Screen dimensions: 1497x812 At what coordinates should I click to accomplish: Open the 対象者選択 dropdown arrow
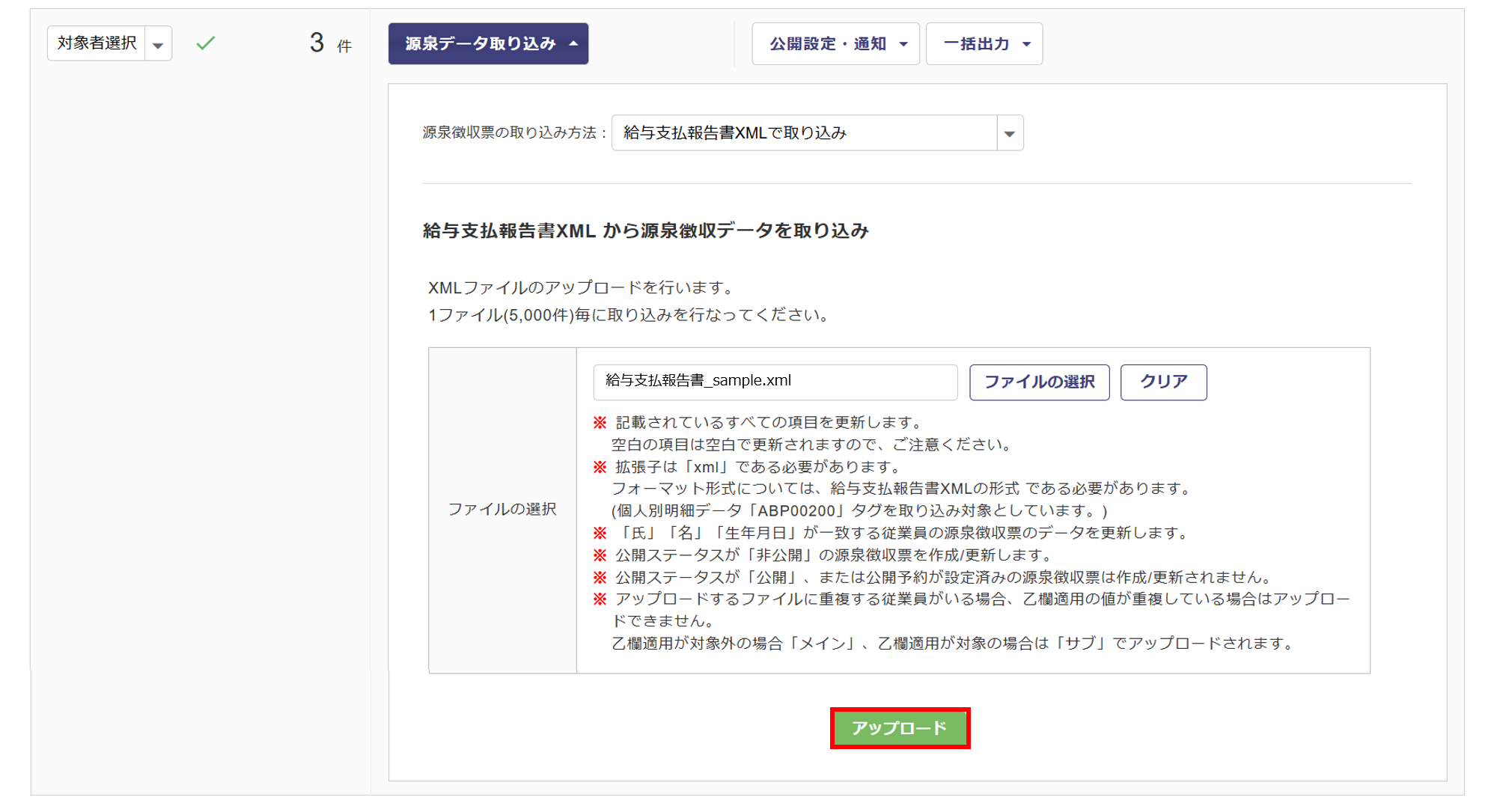click(x=158, y=44)
